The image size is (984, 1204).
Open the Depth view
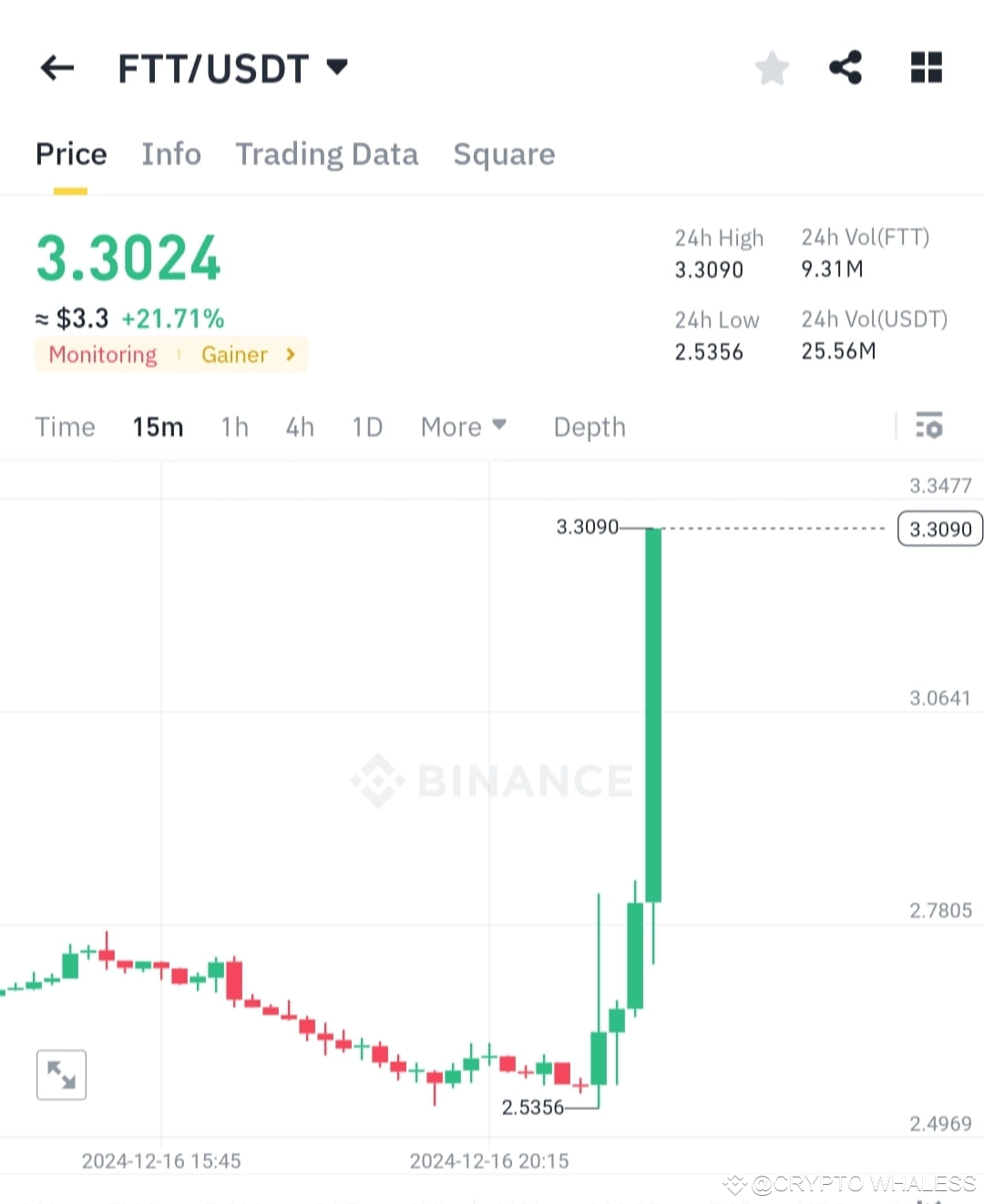(589, 426)
